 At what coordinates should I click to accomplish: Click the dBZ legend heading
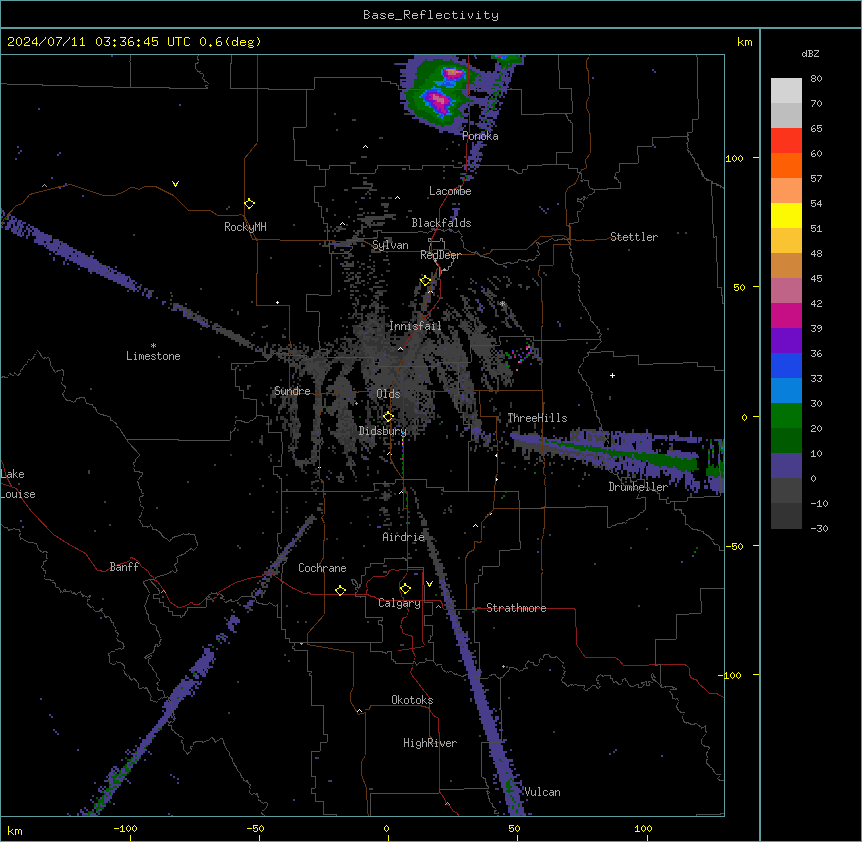coord(810,53)
